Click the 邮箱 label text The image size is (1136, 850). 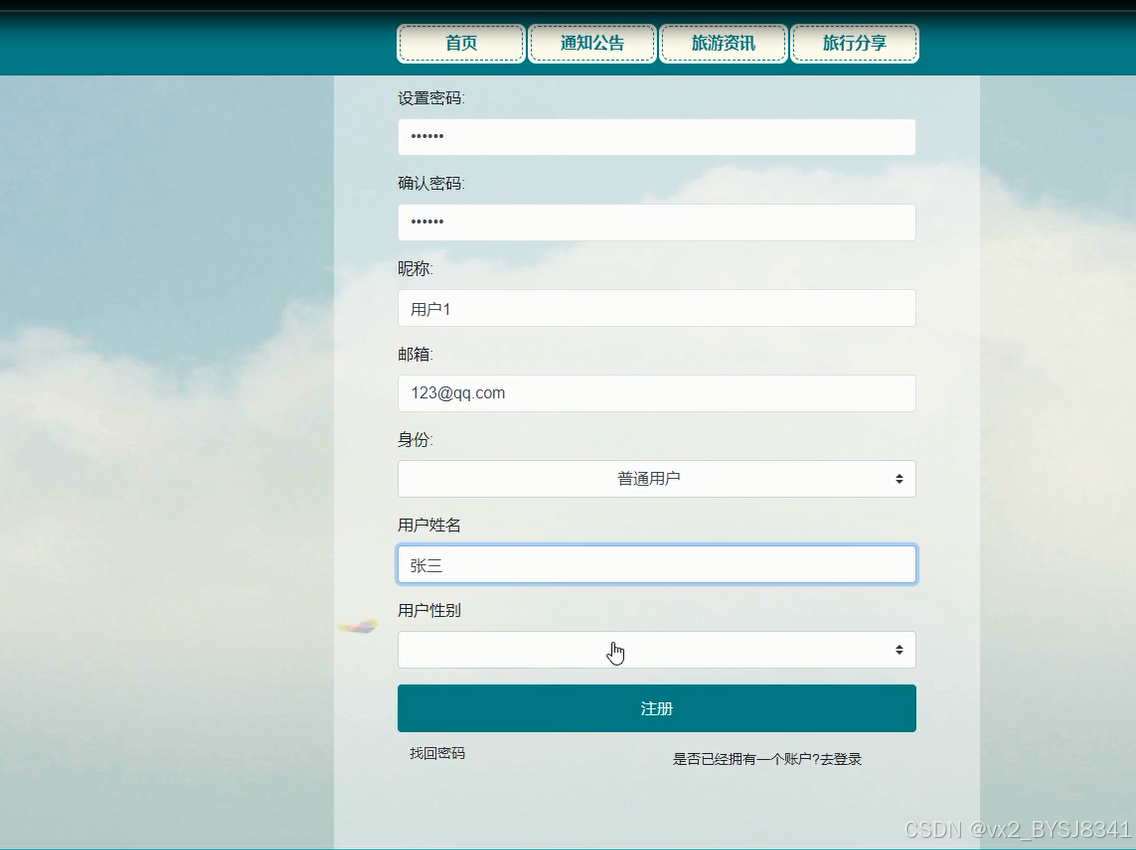[x=415, y=354]
